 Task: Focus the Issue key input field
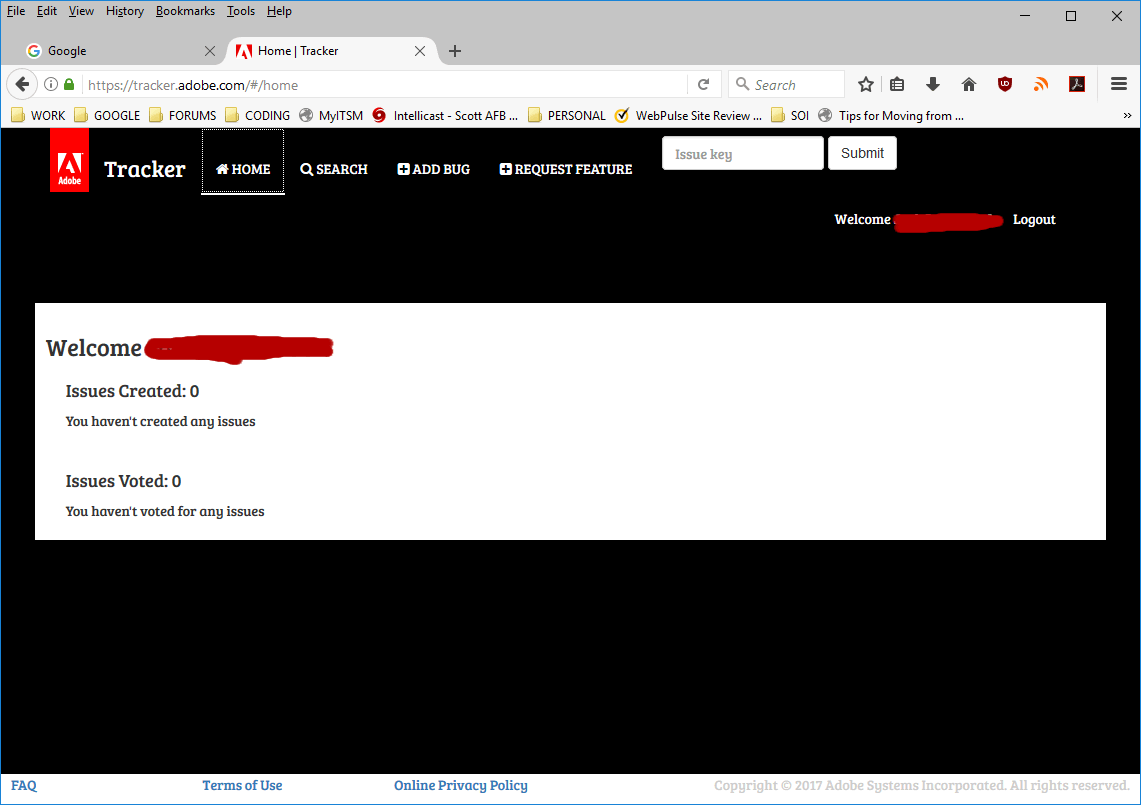coord(742,154)
